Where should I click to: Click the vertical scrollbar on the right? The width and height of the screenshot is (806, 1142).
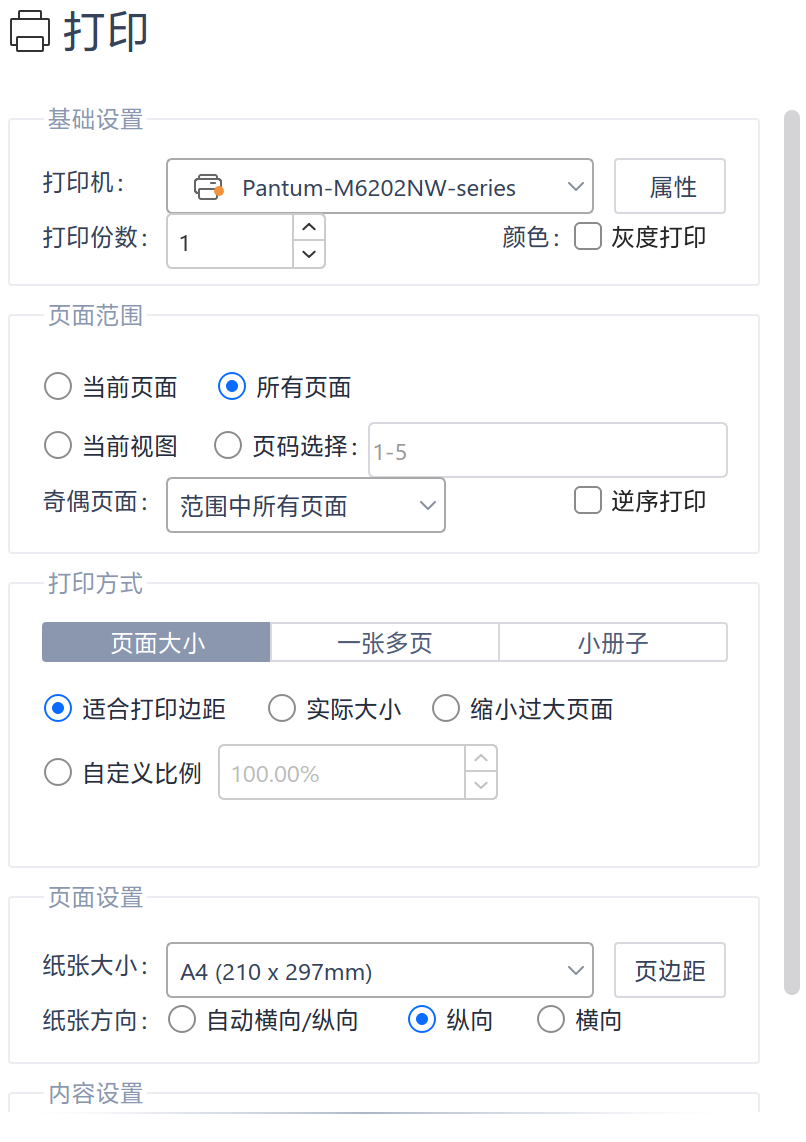(792, 552)
